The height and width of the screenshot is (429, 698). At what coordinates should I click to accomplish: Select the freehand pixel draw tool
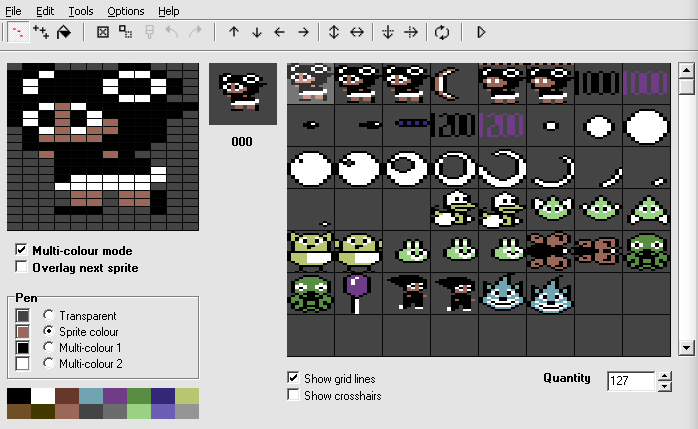tap(18, 32)
